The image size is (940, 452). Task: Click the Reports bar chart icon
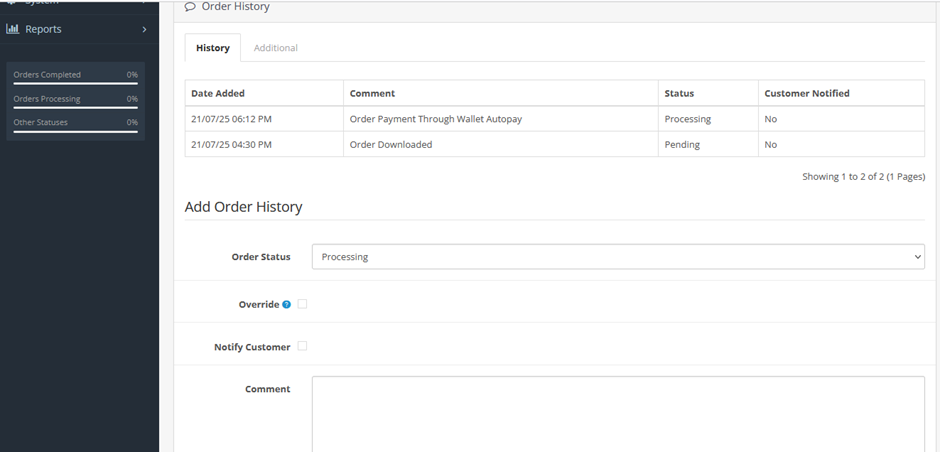(x=13, y=29)
